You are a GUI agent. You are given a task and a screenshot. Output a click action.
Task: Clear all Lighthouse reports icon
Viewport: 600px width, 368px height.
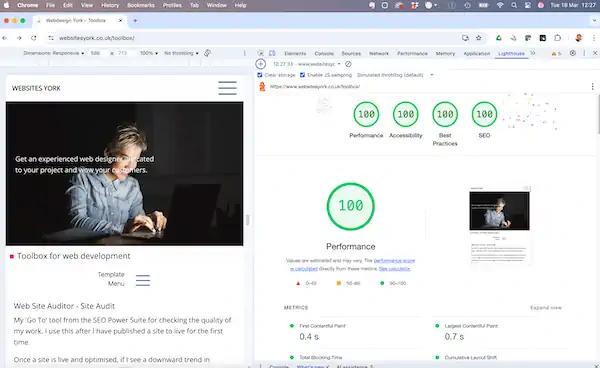tap(348, 64)
